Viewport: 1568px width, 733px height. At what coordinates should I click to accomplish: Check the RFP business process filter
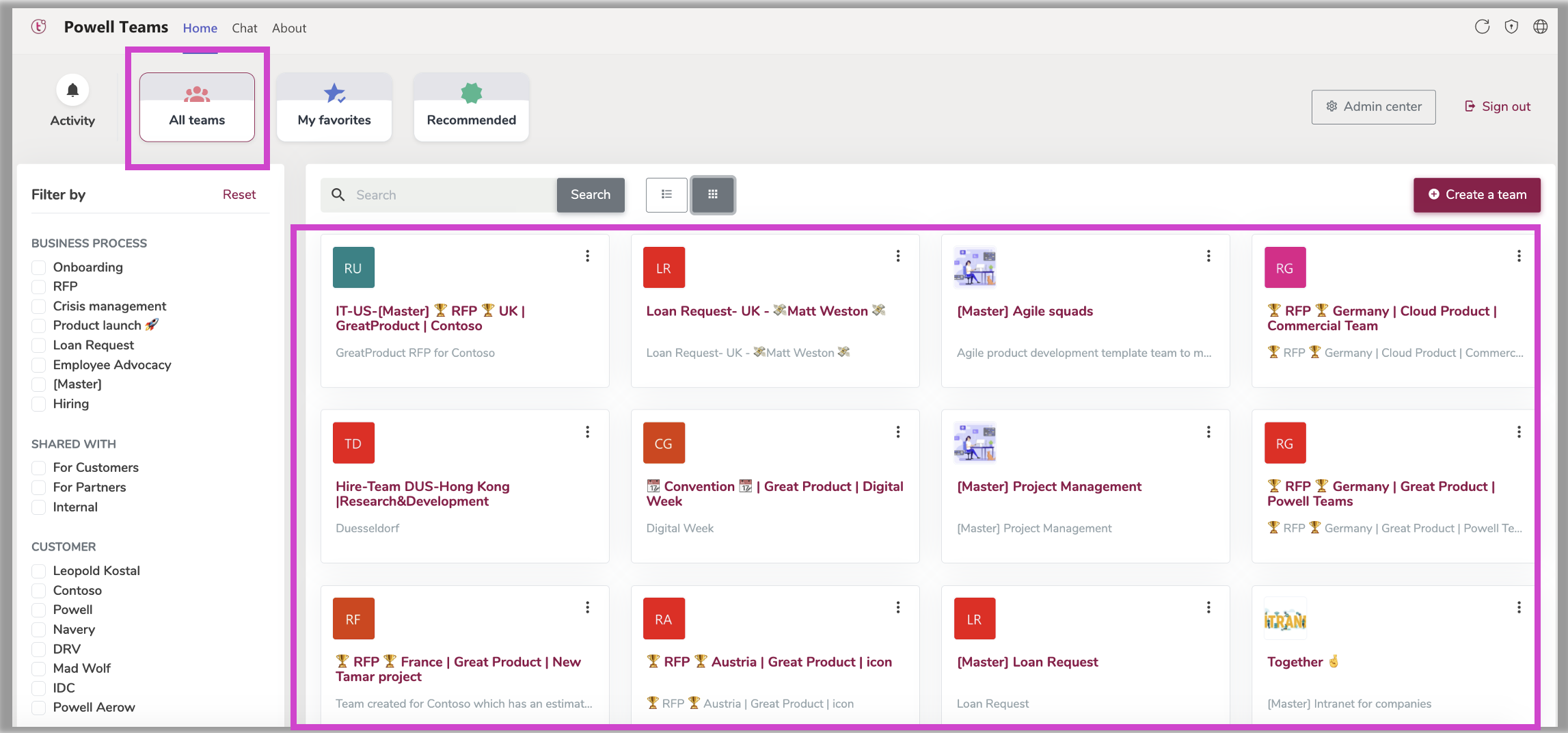(x=39, y=286)
